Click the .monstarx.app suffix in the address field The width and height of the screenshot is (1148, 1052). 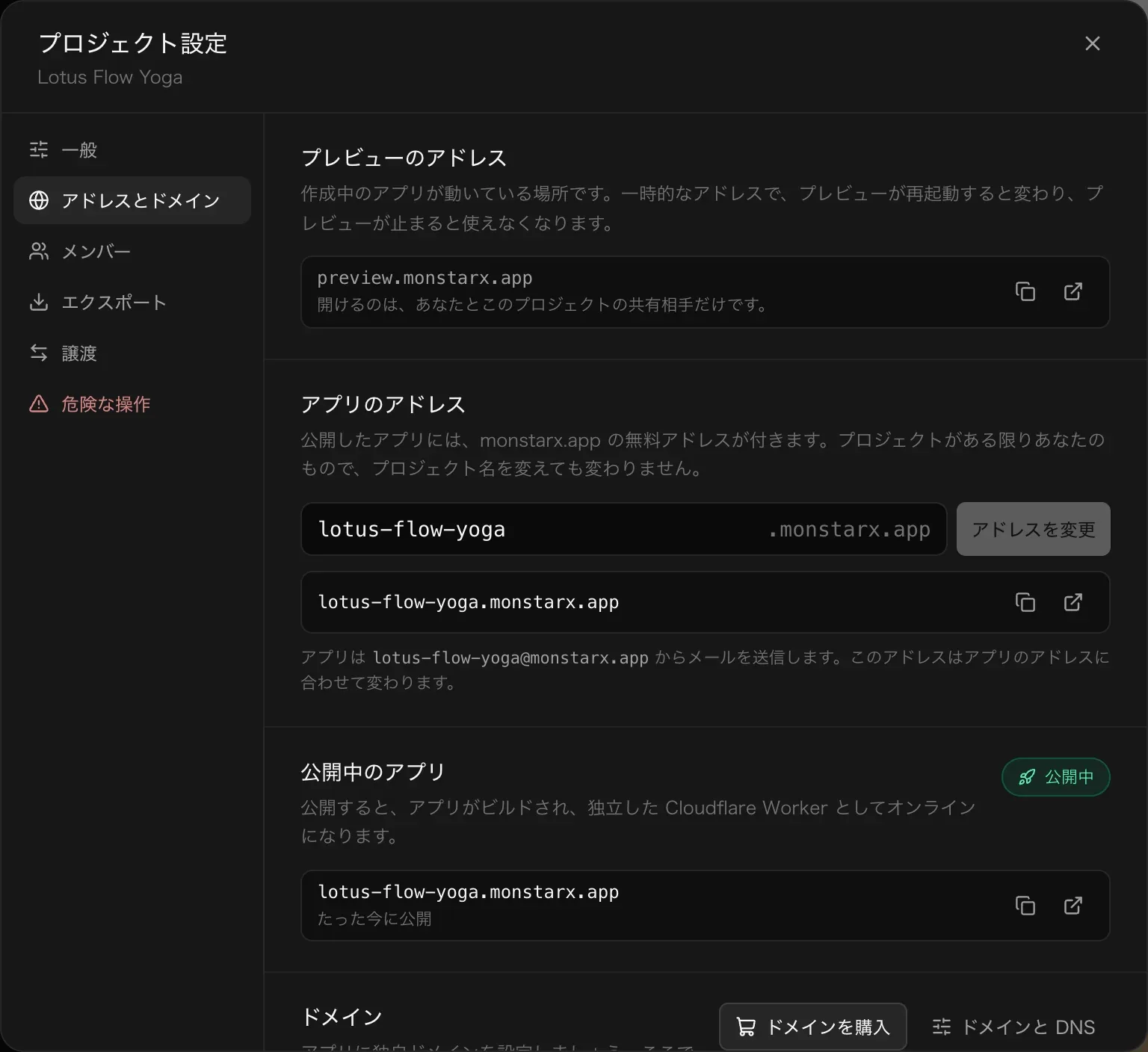849,529
